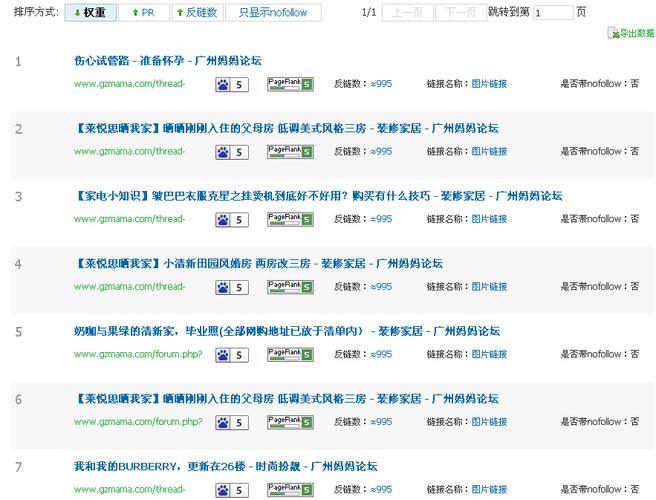Click 图片链接 link name in row 6

point(489,422)
